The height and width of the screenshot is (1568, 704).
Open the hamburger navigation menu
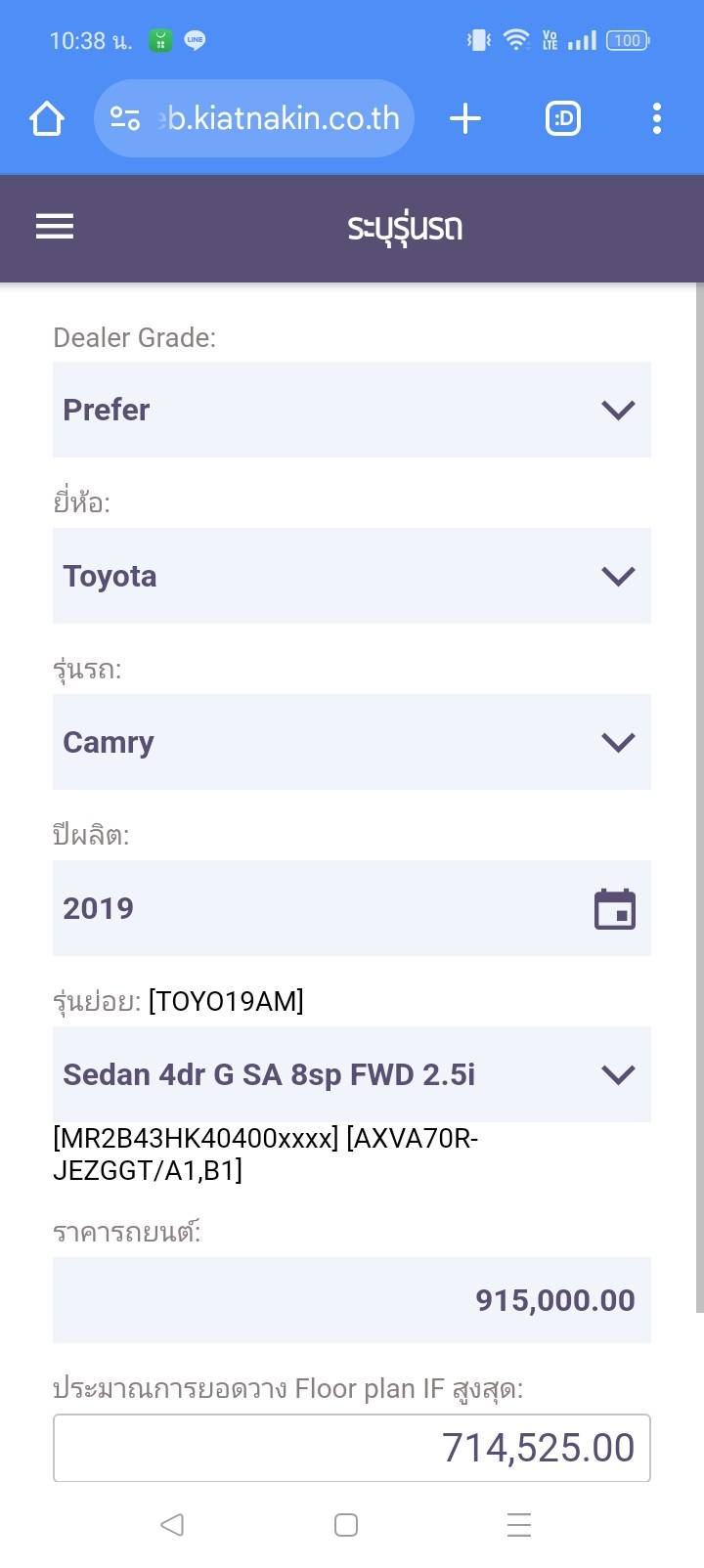55,227
